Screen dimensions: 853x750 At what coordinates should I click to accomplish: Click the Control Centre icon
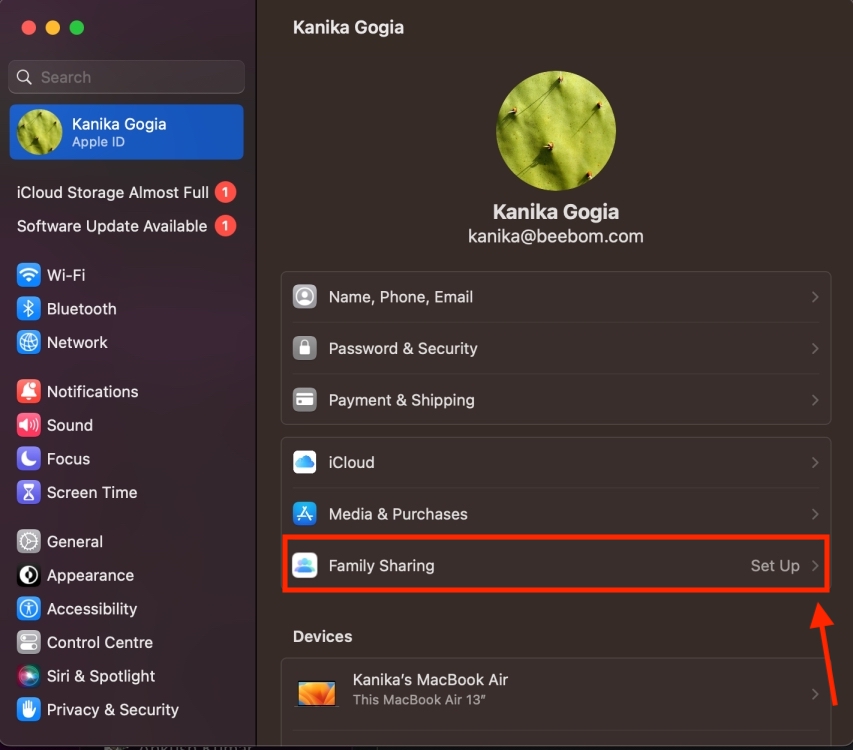pos(28,643)
